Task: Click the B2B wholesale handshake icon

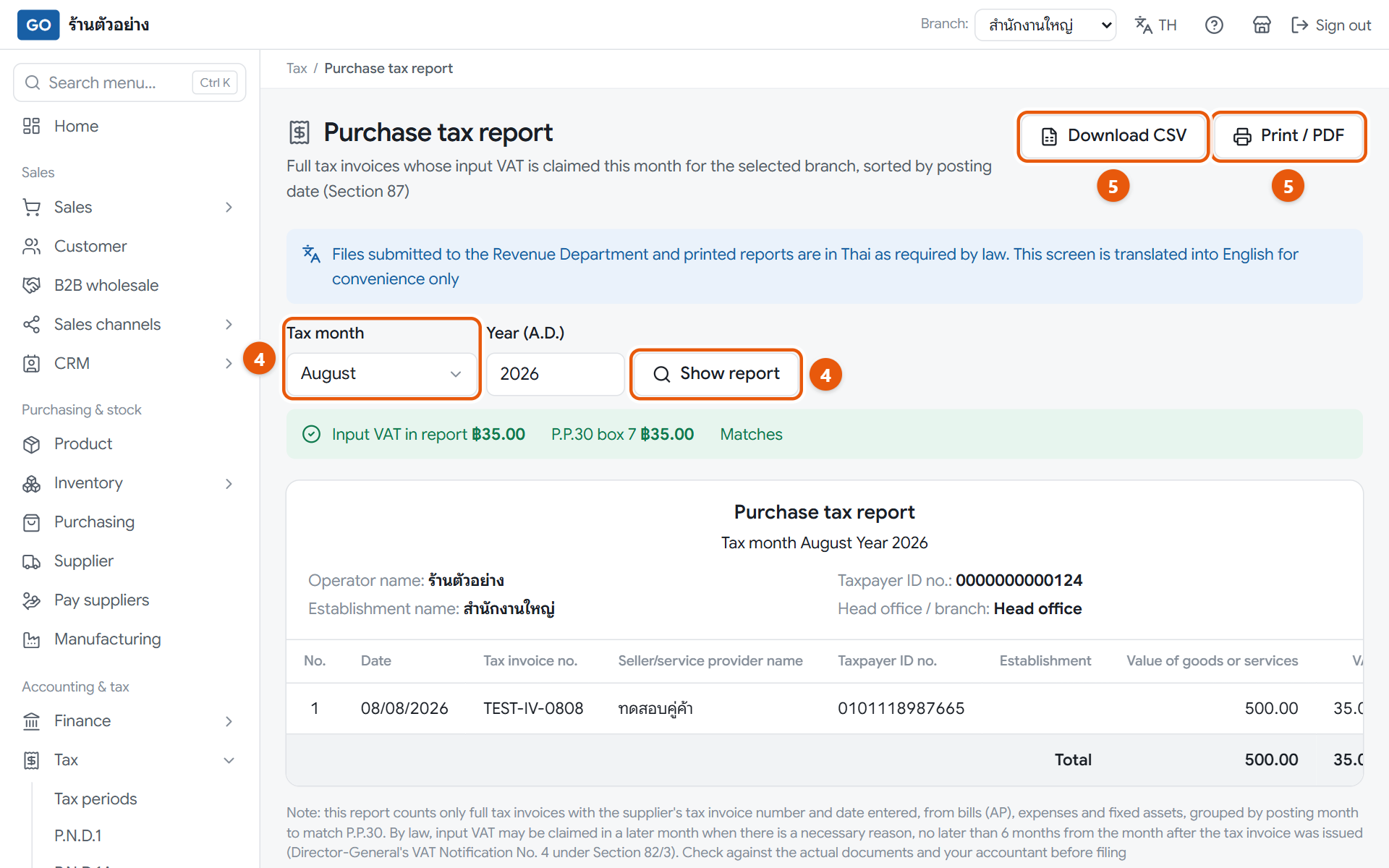Action: (31, 285)
